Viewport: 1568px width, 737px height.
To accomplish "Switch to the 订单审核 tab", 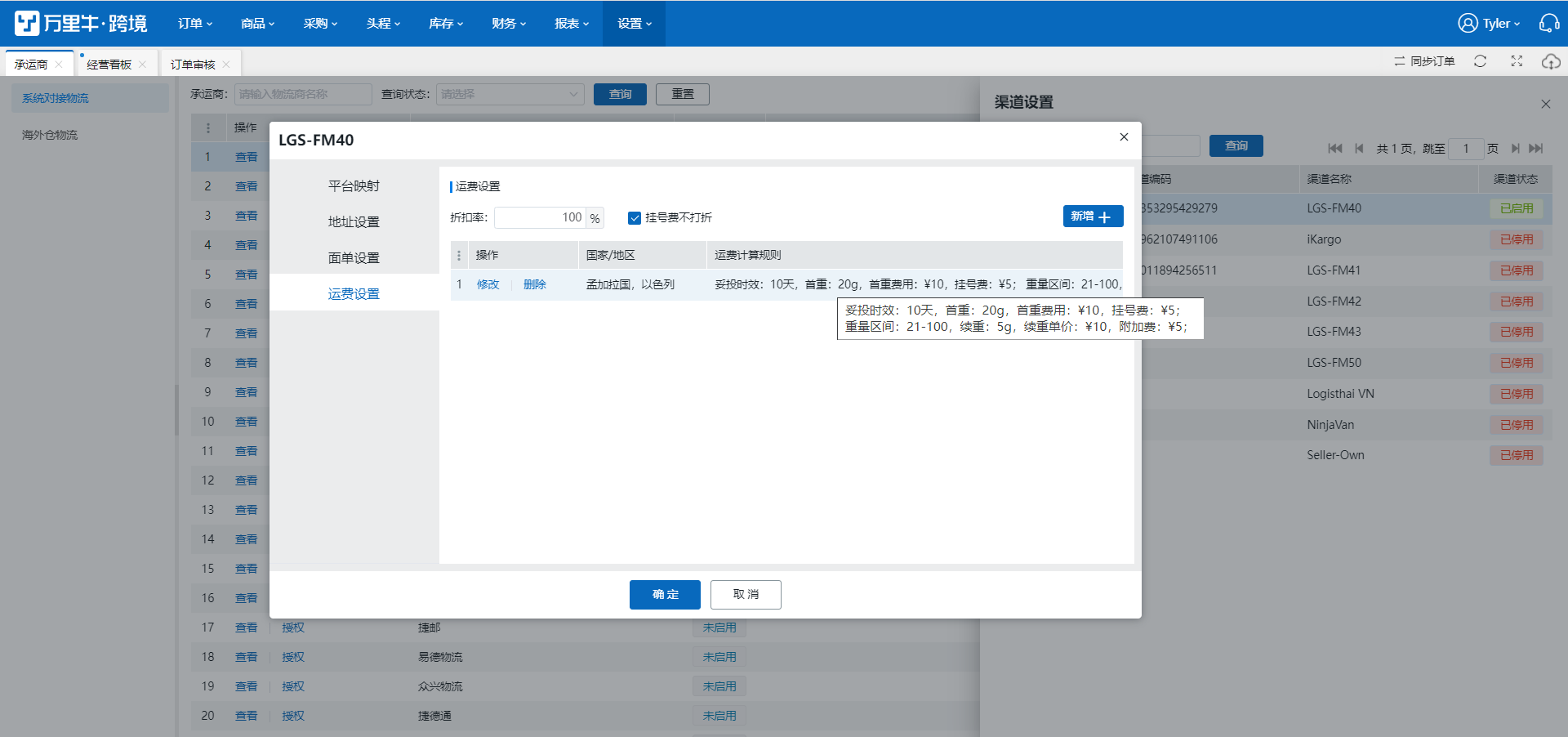I will pyautogui.click(x=193, y=65).
